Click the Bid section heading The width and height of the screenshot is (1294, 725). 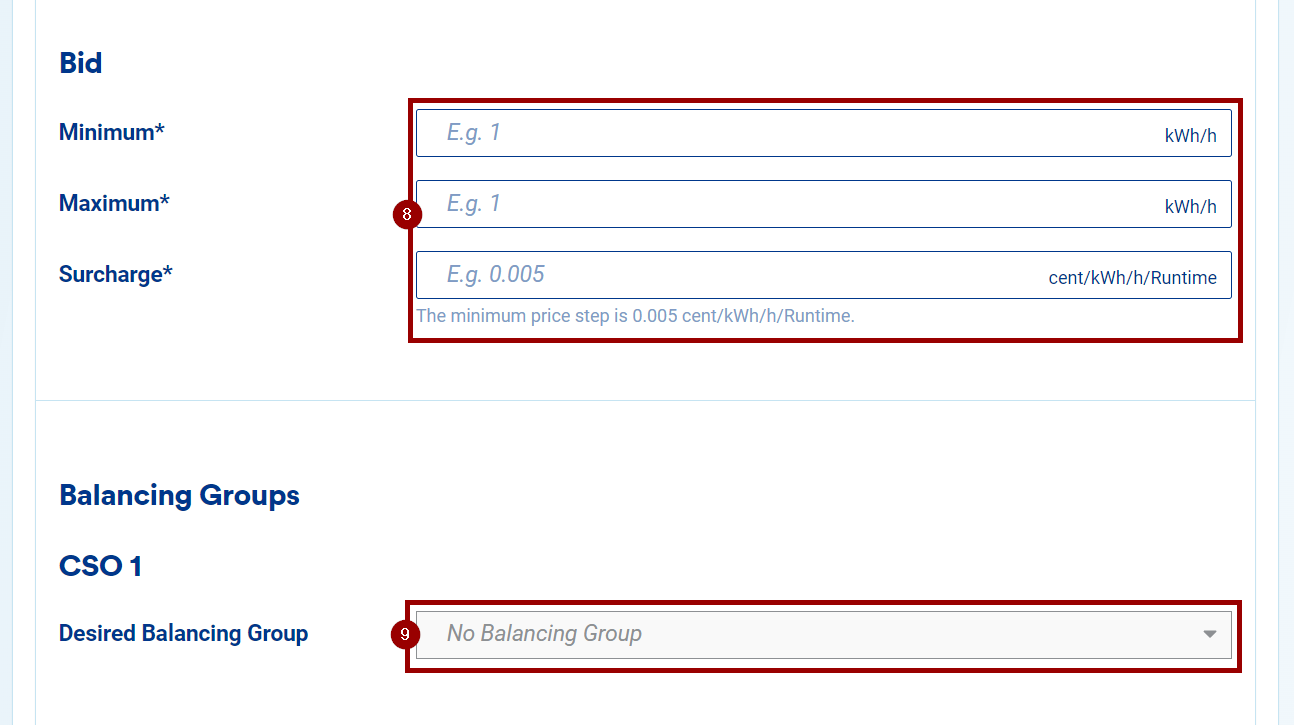pyautogui.click(x=81, y=63)
